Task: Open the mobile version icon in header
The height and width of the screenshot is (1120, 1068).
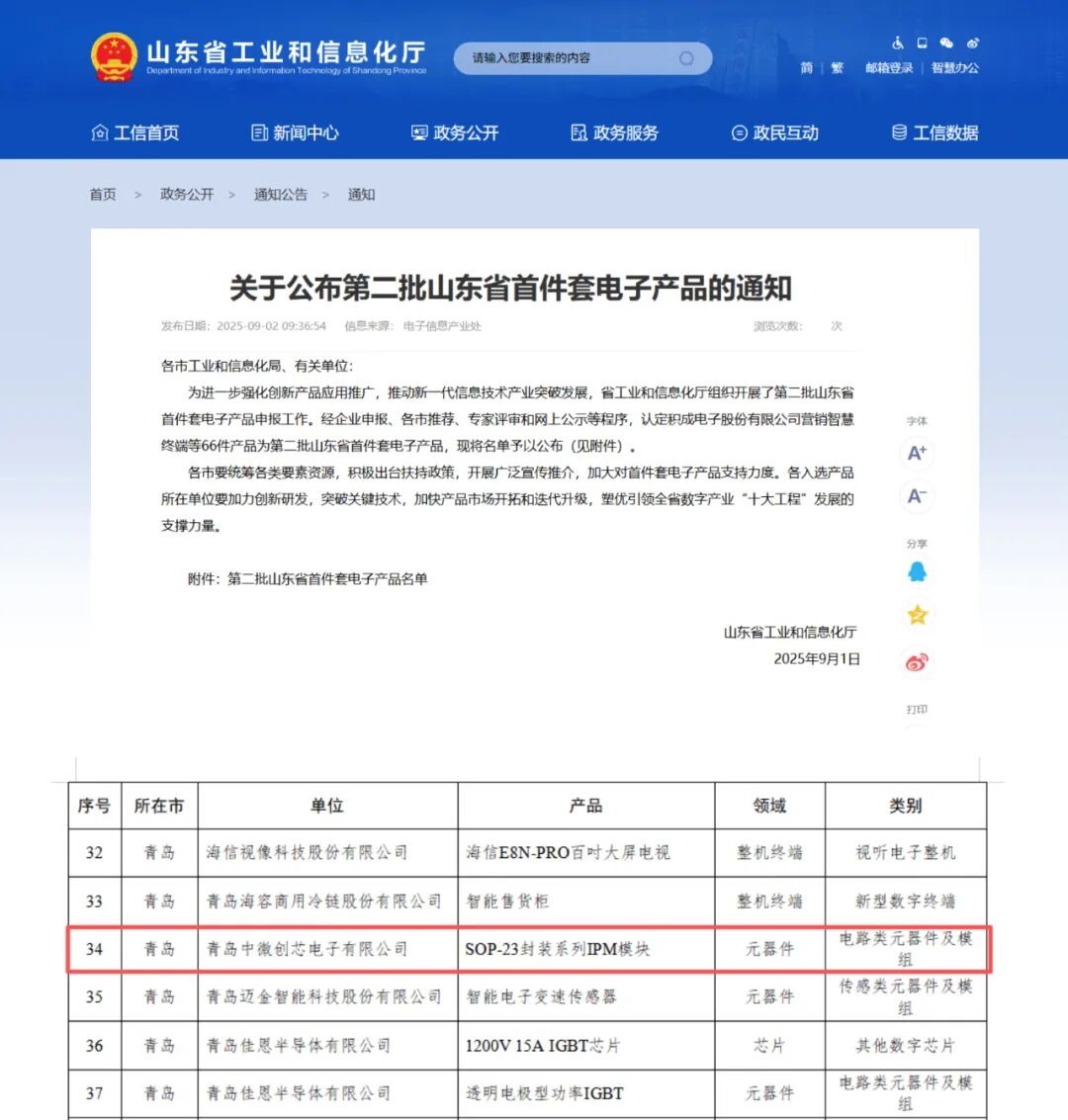Action: tap(923, 43)
